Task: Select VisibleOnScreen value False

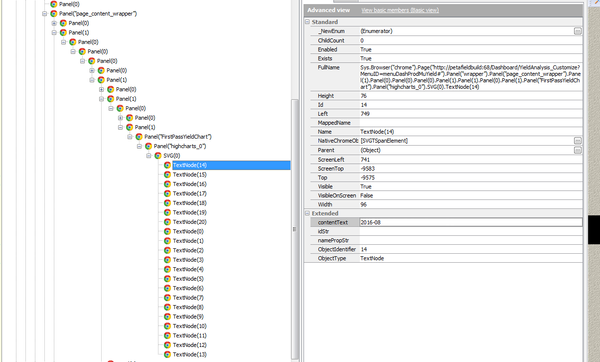Action: [366, 196]
